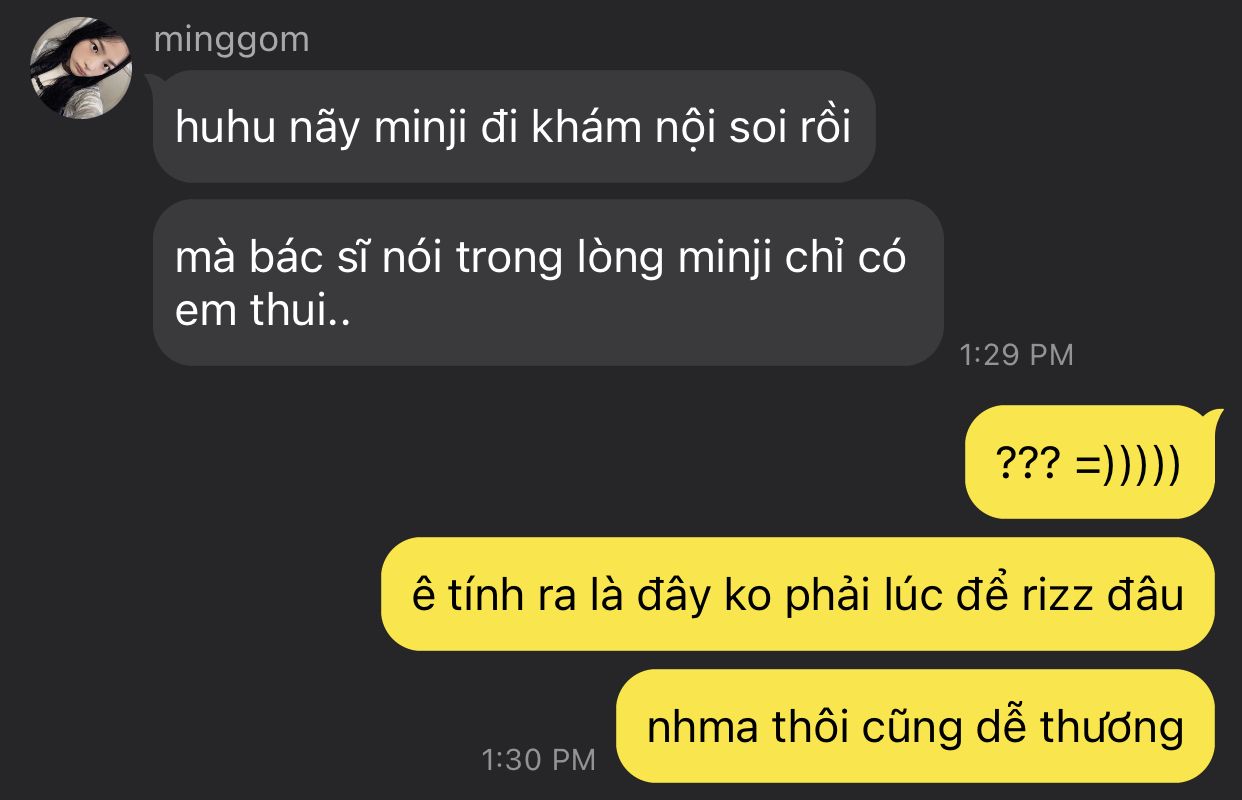Select the message about khám nội soi
Viewport: 1242px width, 800px height.
pos(514,126)
